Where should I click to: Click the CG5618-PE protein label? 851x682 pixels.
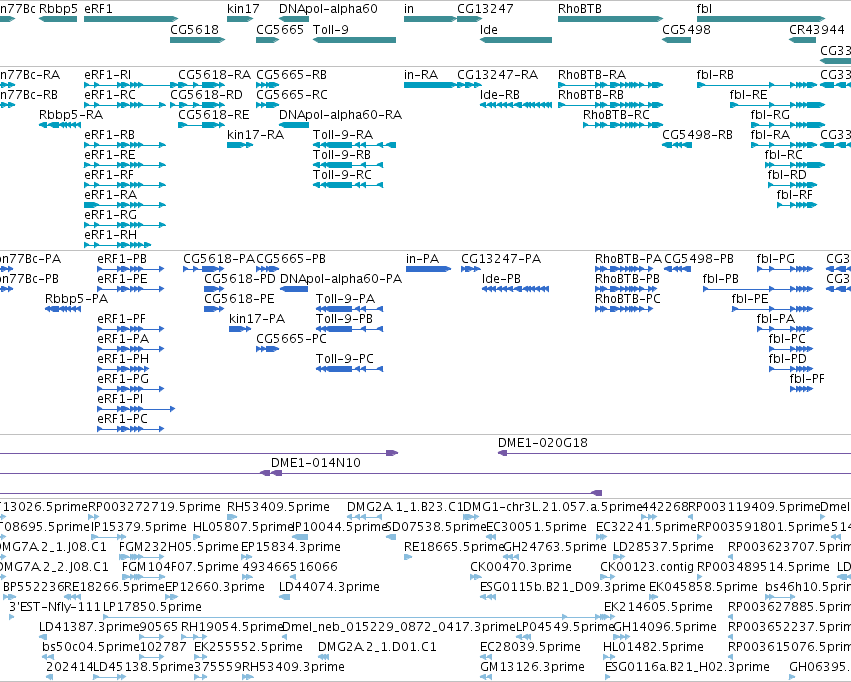[x=239, y=299]
